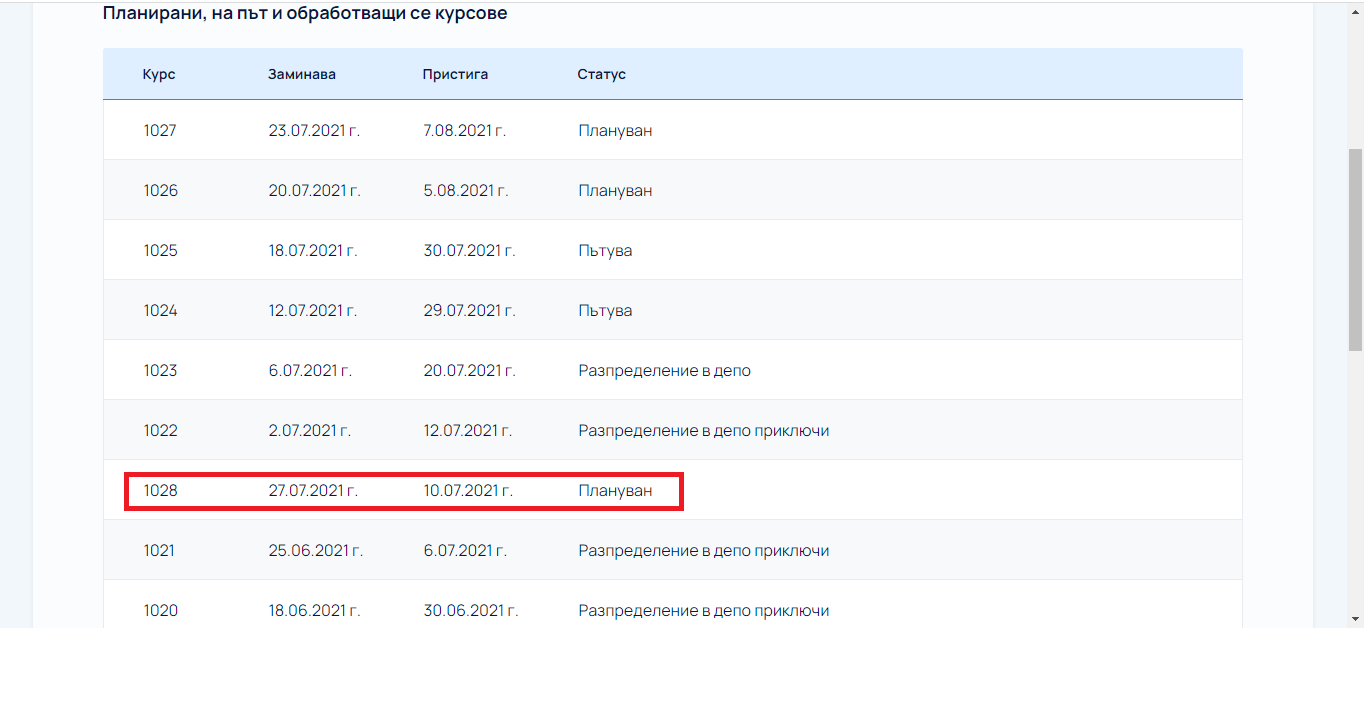1366x728 pixels.
Task: Select course number 1022
Action: click(160, 430)
